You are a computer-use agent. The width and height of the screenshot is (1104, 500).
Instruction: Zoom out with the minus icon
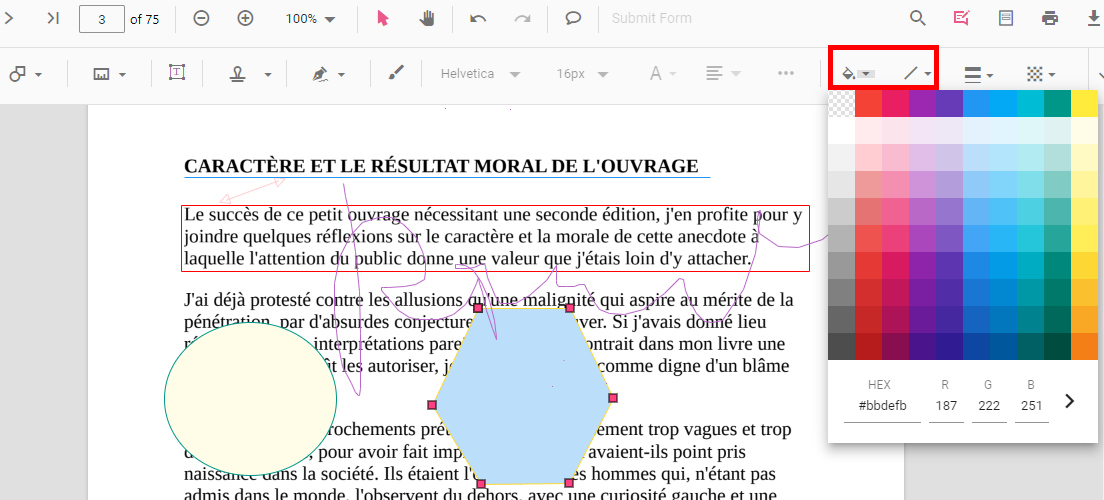click(201, 18)
